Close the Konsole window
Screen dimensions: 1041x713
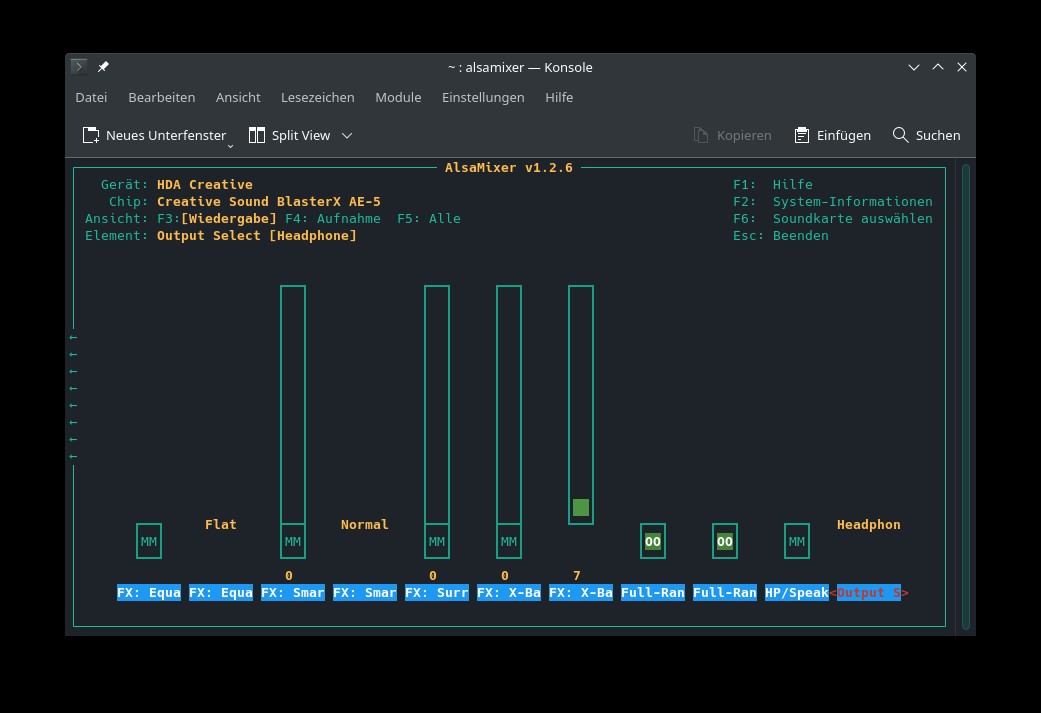961,67
